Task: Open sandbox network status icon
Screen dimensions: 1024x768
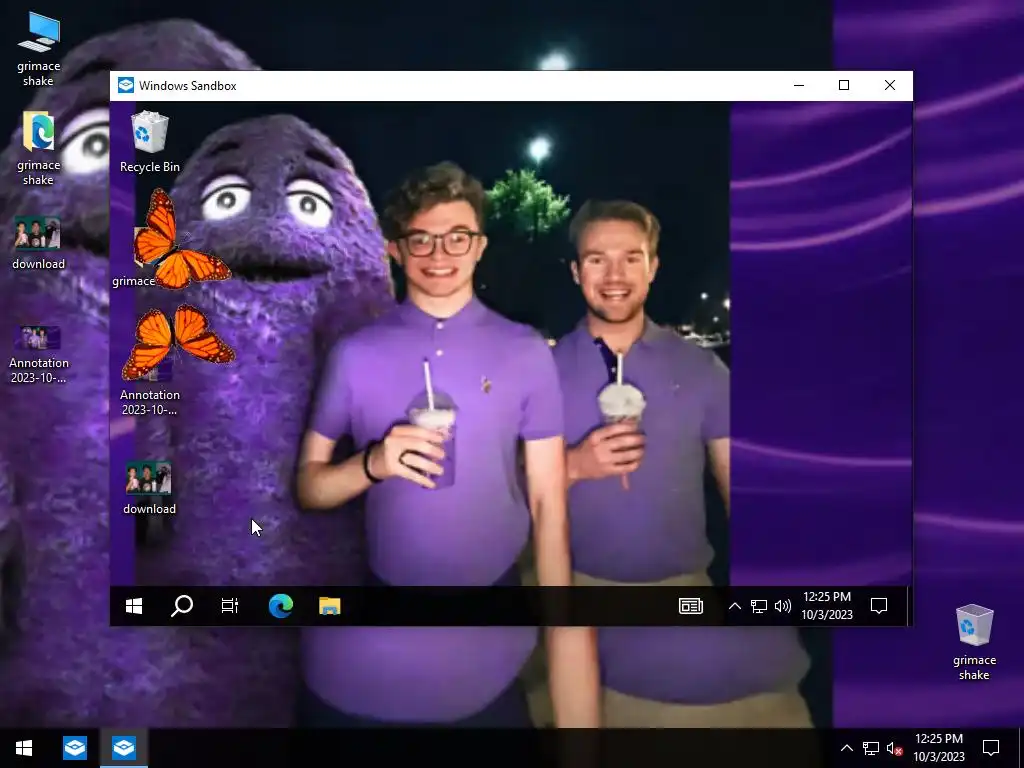Action: (759, 606)
